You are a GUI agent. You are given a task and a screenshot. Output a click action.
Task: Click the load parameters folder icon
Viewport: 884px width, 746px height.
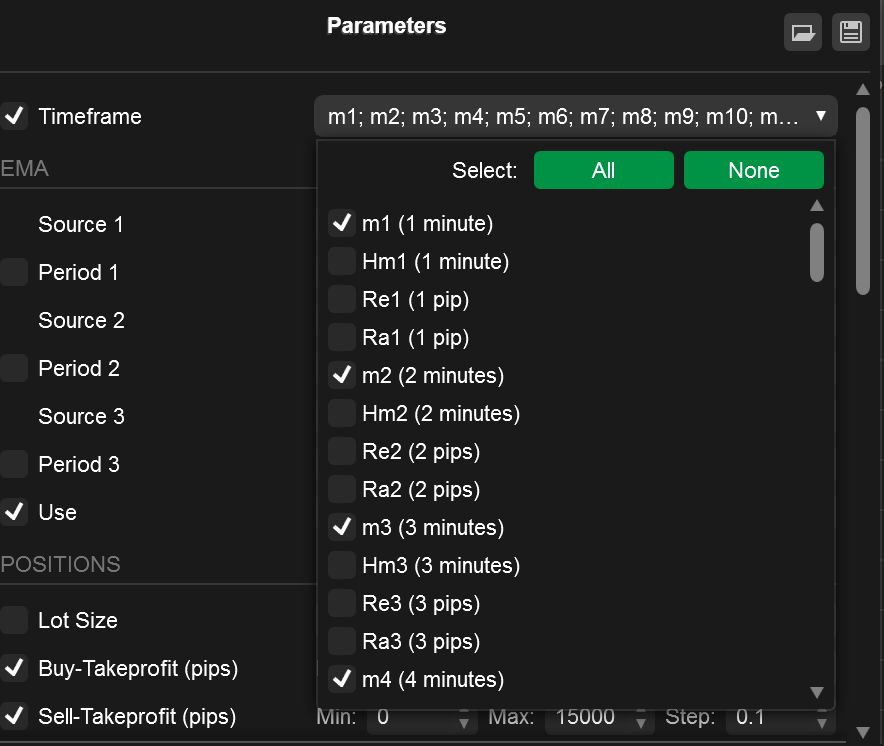point(802,32)
